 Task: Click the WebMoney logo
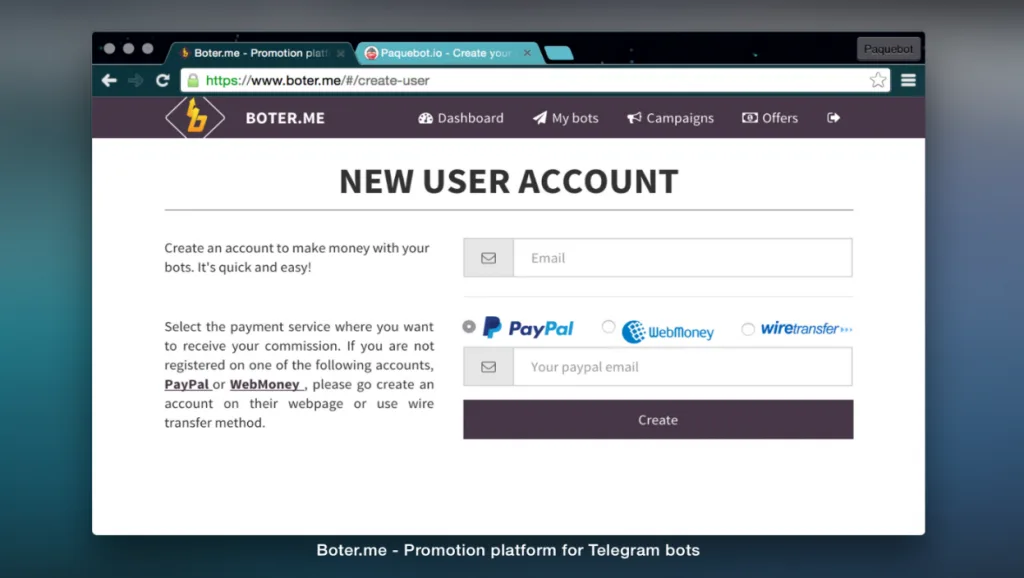point(667,332)
